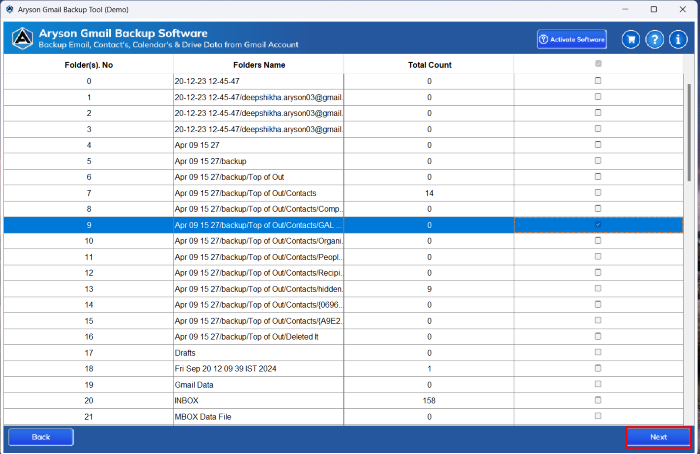Click the Folder(s). No column header
700x454 pixels.
pos(88,65)
